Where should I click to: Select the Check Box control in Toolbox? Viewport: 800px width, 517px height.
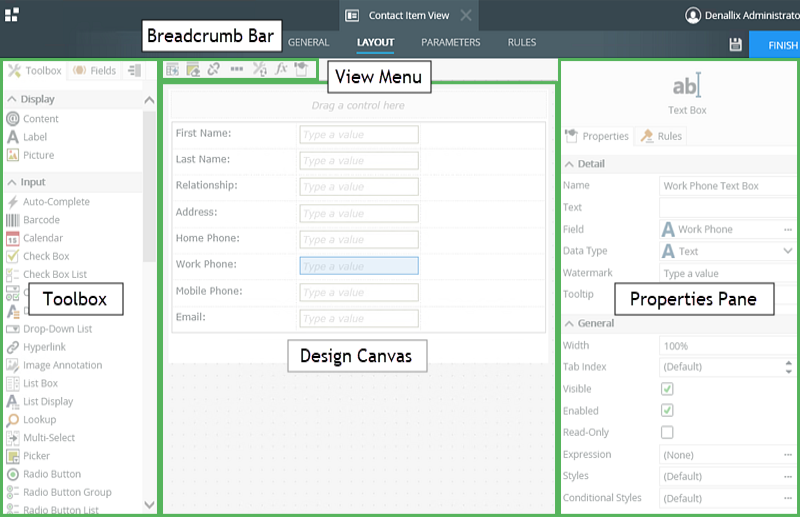38,256
